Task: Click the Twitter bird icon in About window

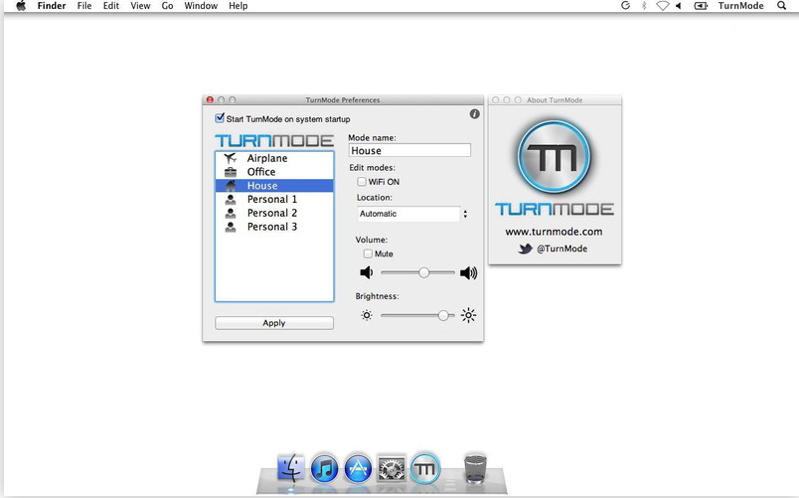Action: [x=525, y=249]
